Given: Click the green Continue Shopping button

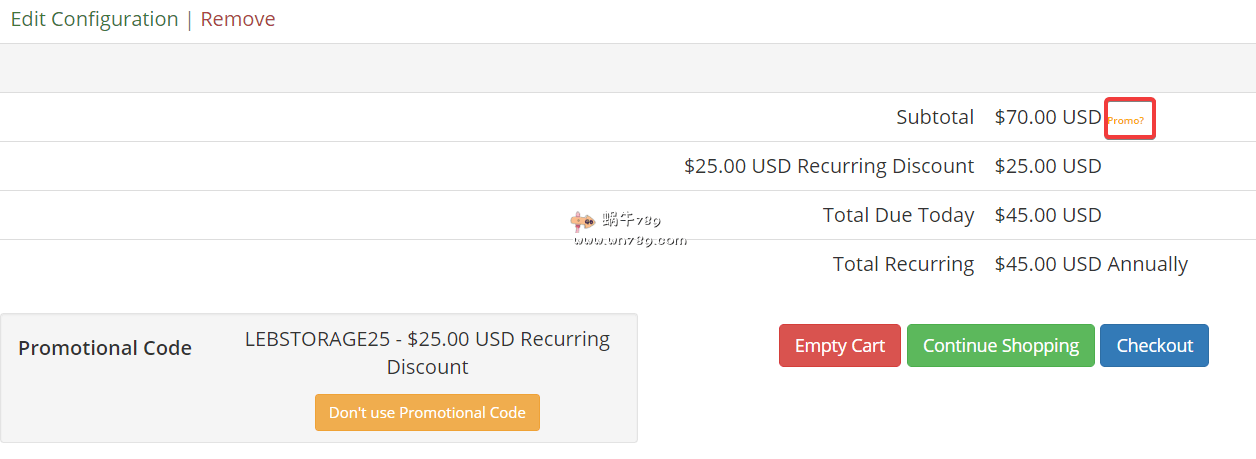Looking at the screenshot, I should (x=1000, y=345).
